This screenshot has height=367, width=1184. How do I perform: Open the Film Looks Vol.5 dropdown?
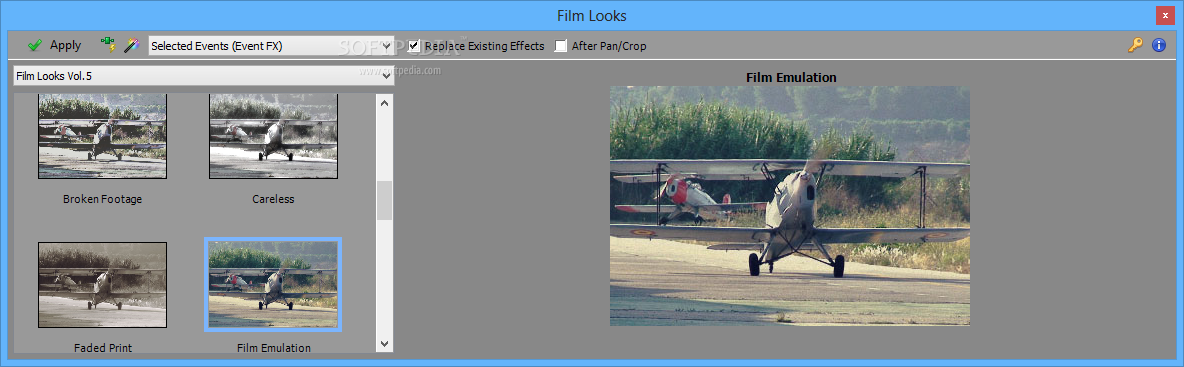coord(203,76)
